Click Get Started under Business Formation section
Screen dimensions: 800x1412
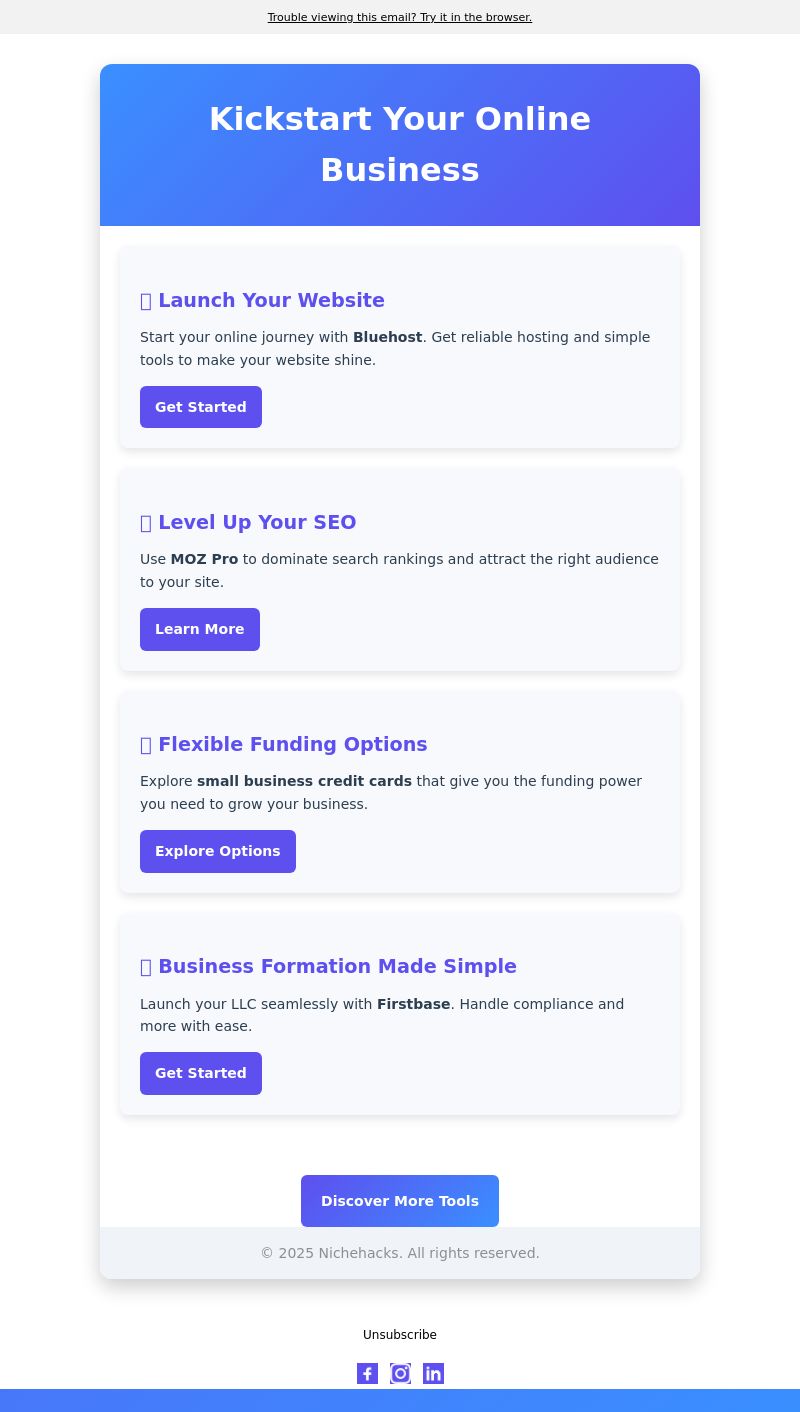[201, 1073]
